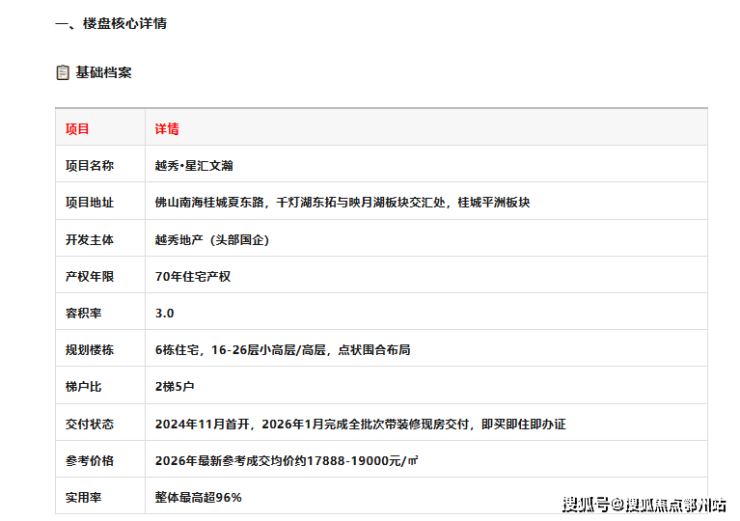
Task: Select the plot ratio value 3.0
Action: pyautogui.click(x=165, y=313)
